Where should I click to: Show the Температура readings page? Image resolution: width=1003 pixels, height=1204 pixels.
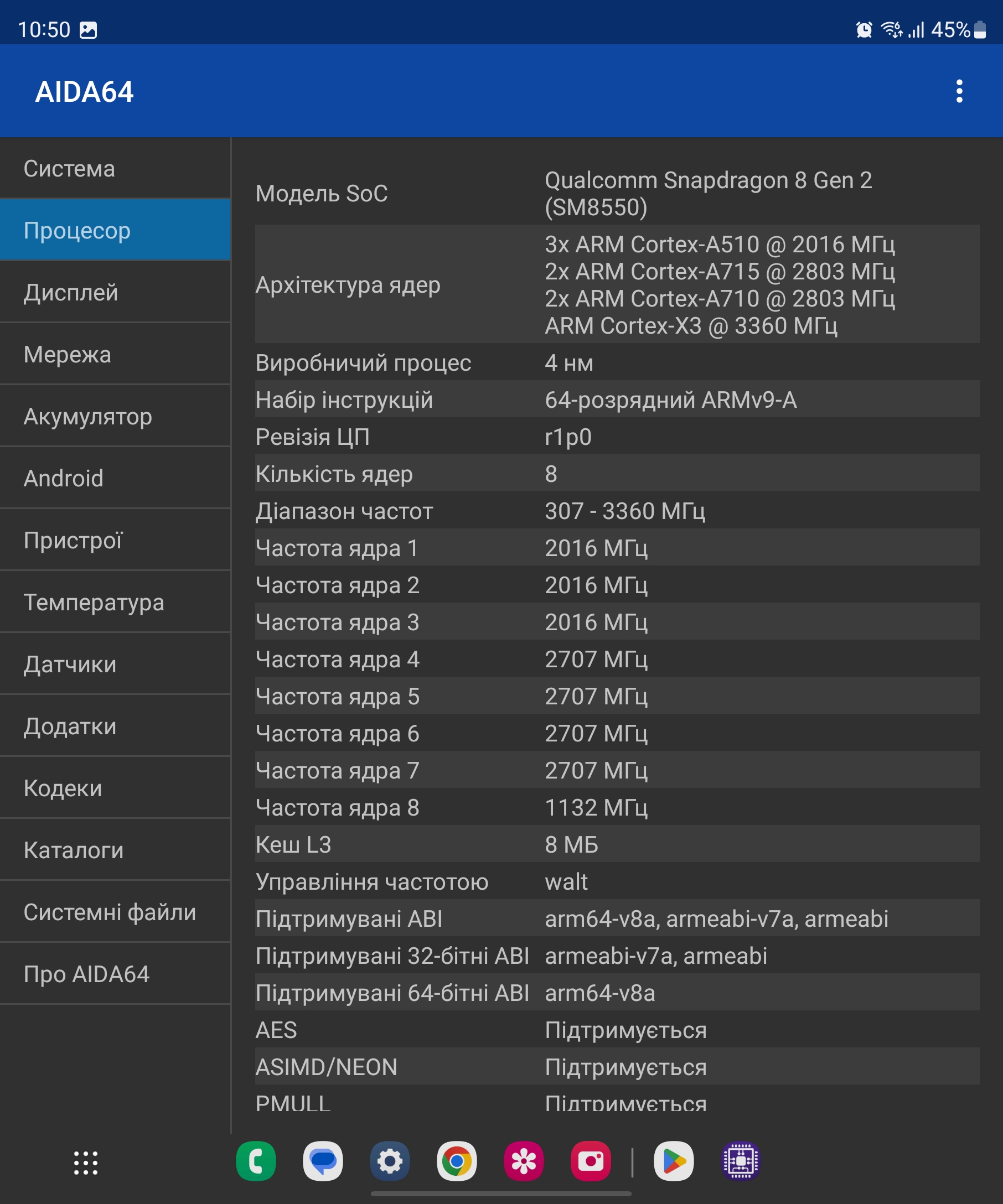(115, 602)
